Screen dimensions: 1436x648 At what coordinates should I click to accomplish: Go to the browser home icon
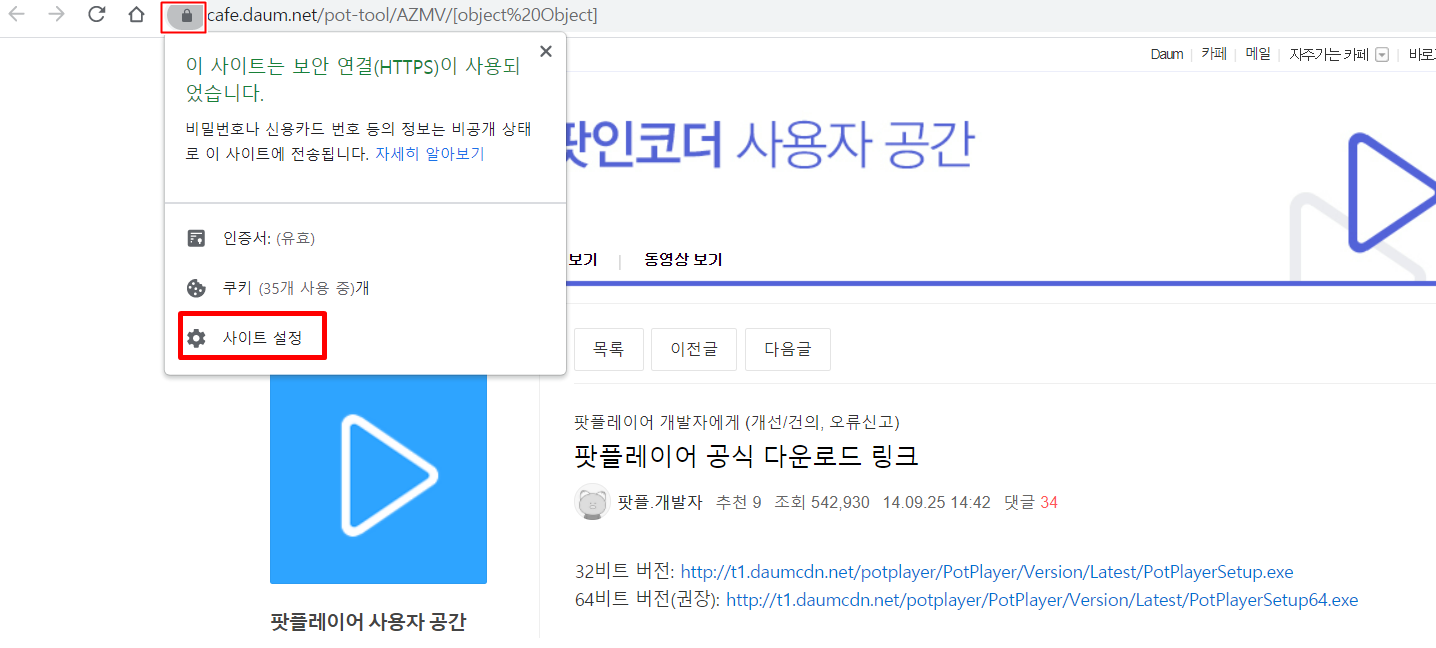click(137, 15)
